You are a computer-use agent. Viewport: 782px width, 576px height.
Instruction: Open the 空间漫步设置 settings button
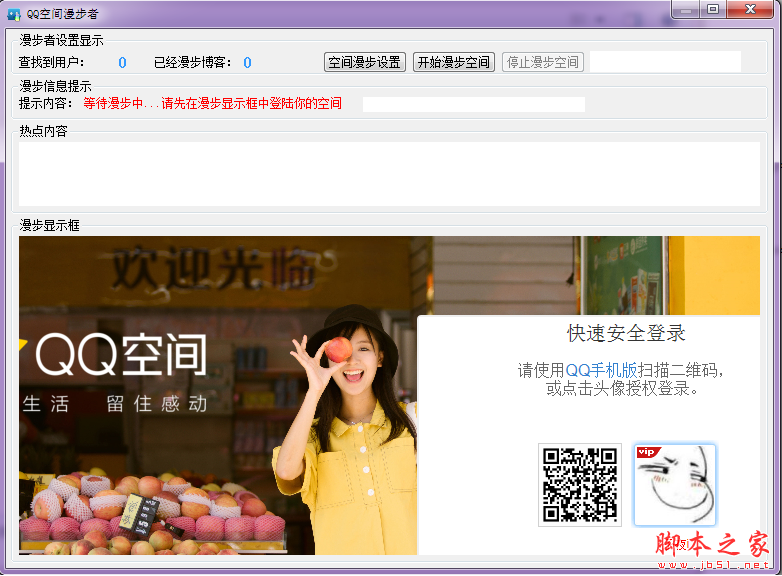[365, 62]
